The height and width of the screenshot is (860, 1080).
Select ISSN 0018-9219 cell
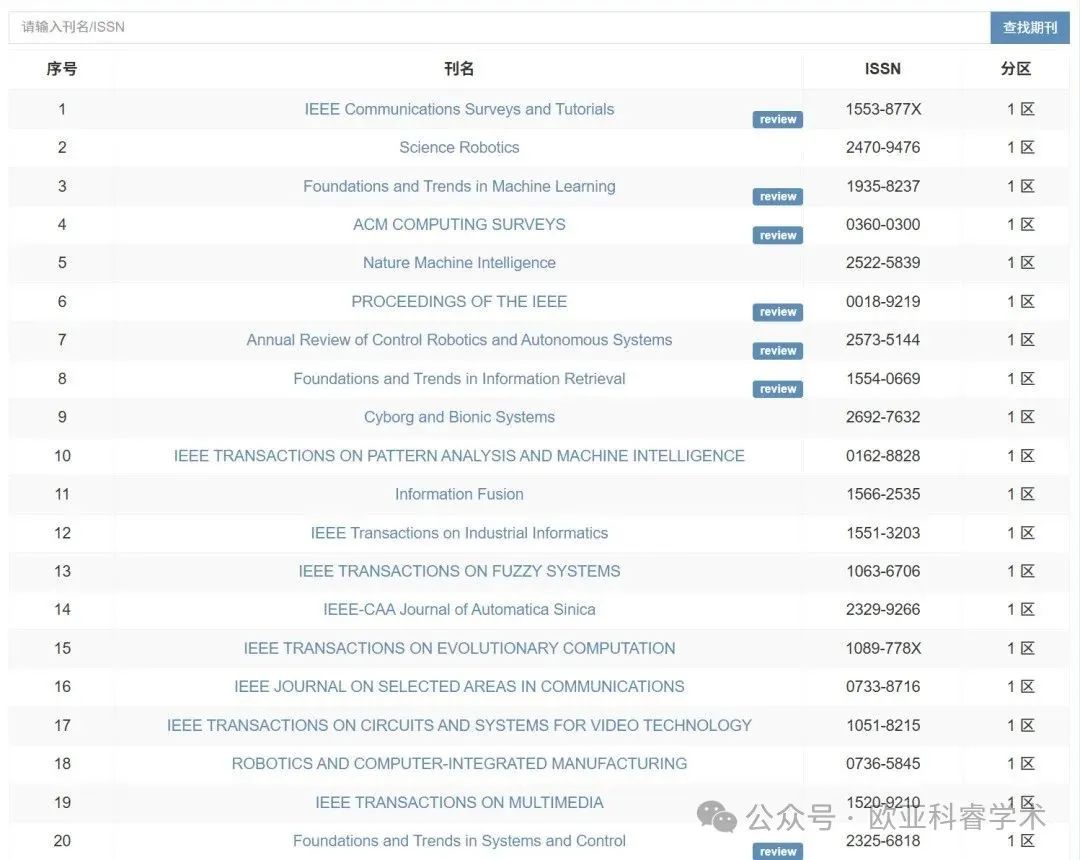click(883, 302)
